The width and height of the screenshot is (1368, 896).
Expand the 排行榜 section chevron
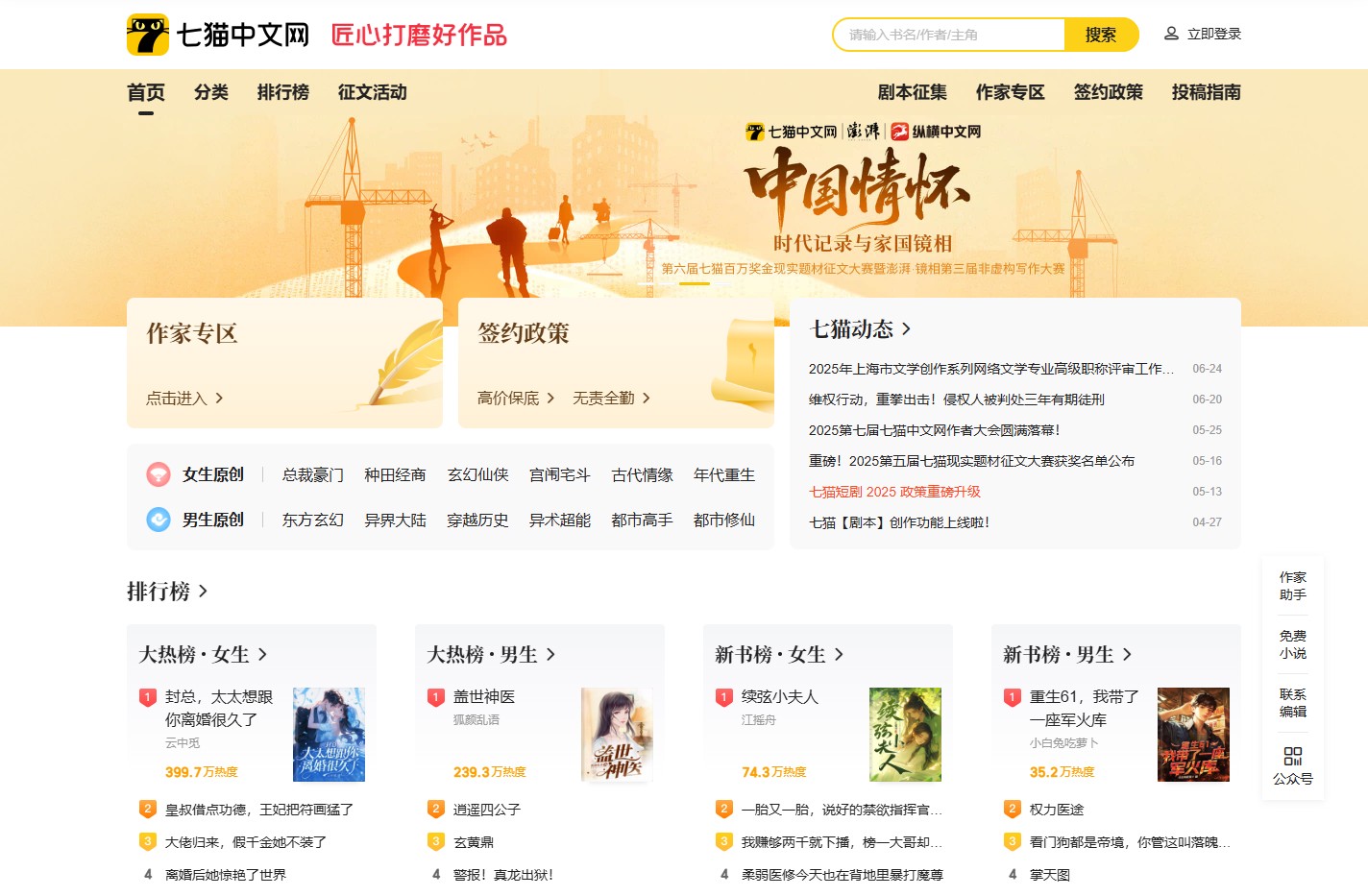click(x=203, y=591)
